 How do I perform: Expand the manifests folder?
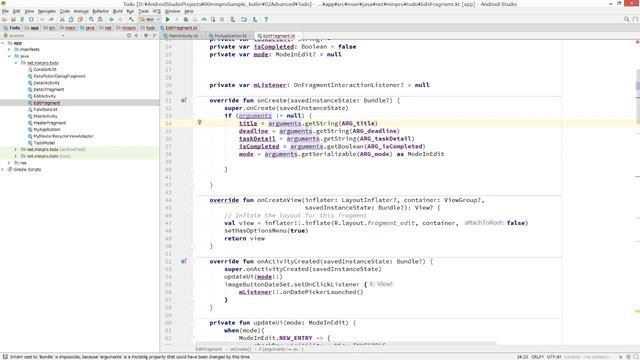click(9, 49)
